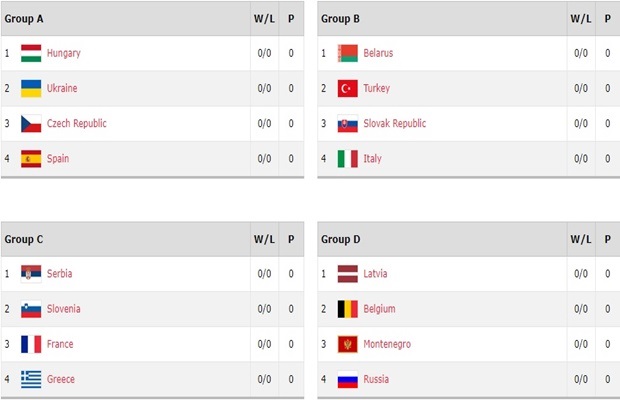This screenshot has width=620, height=400.
Task: Click the Italy flag icon
Action: [x=348, y=158]
